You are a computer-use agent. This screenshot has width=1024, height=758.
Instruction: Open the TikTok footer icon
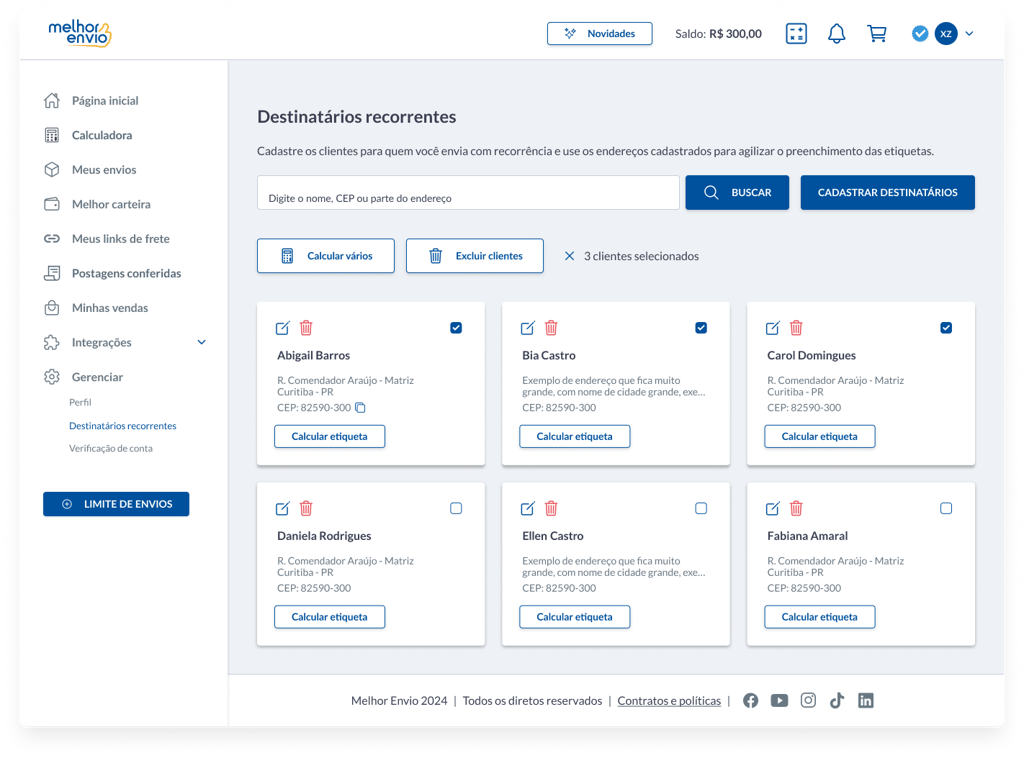837,701
